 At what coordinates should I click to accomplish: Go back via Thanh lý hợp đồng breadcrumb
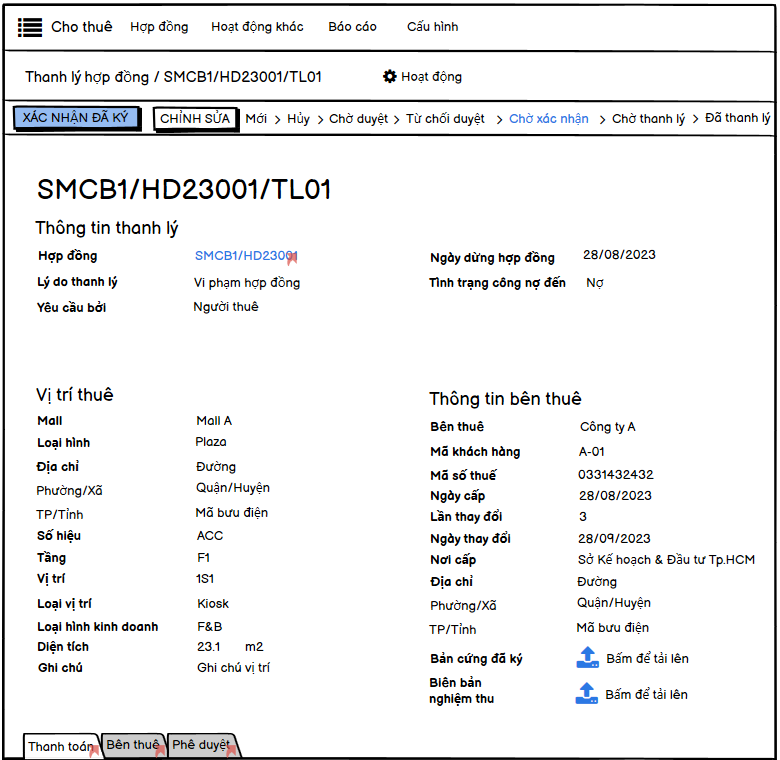(87, 77)
